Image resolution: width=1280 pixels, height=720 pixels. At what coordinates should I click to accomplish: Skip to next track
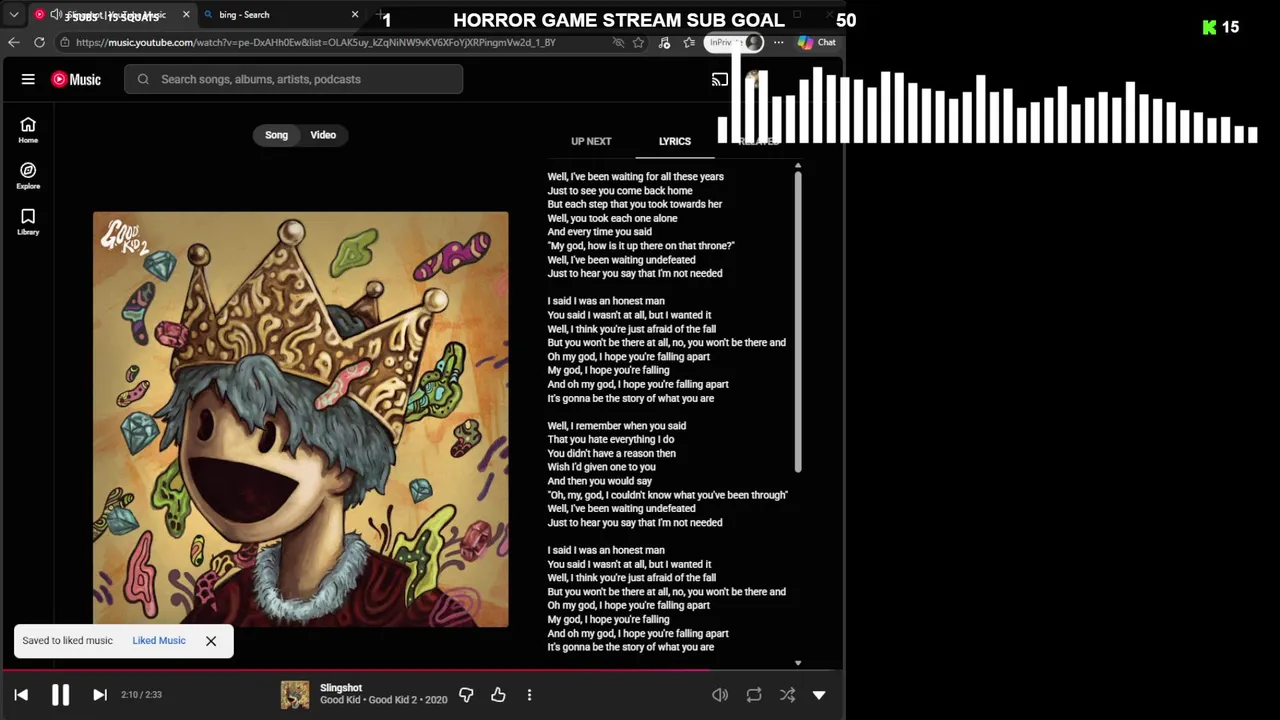point(100,694)
